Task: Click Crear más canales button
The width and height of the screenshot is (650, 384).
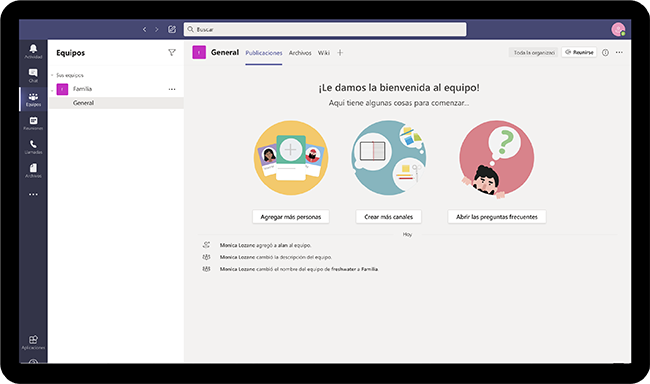Action: (x=388, y=217)
